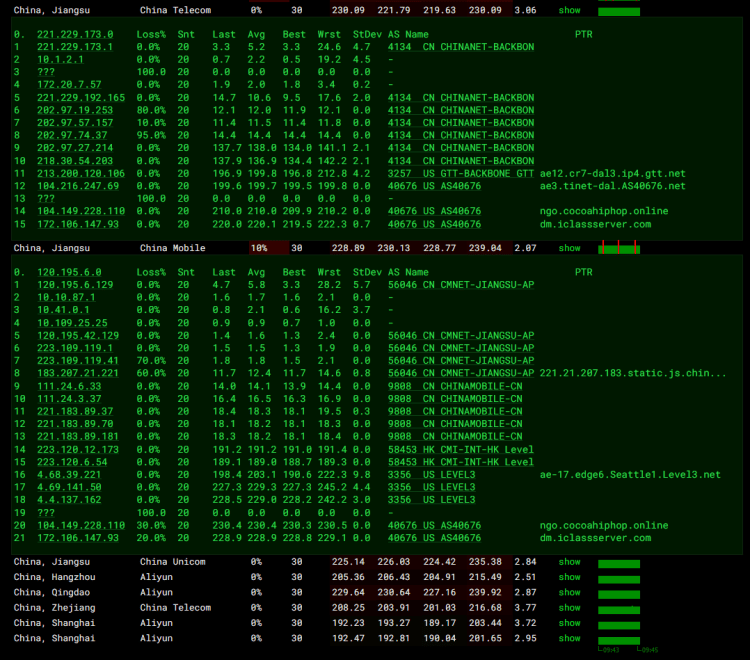The width and height of the screenshot is (750, 660).
Task: Show traceroute for Zhejiang China Telecom
Action: point(569,607)
